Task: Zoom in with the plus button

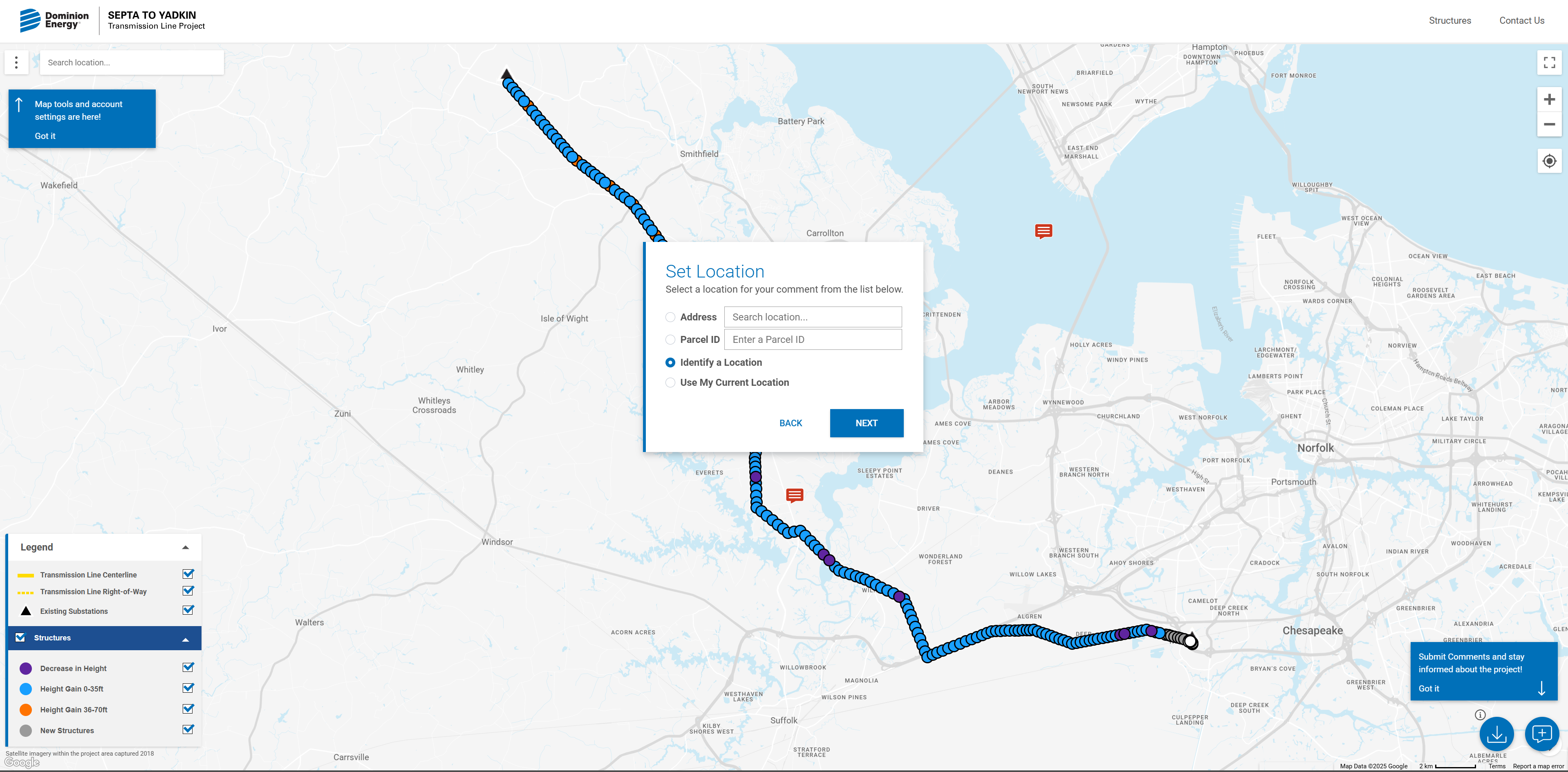Action: tap(1549, 99)
